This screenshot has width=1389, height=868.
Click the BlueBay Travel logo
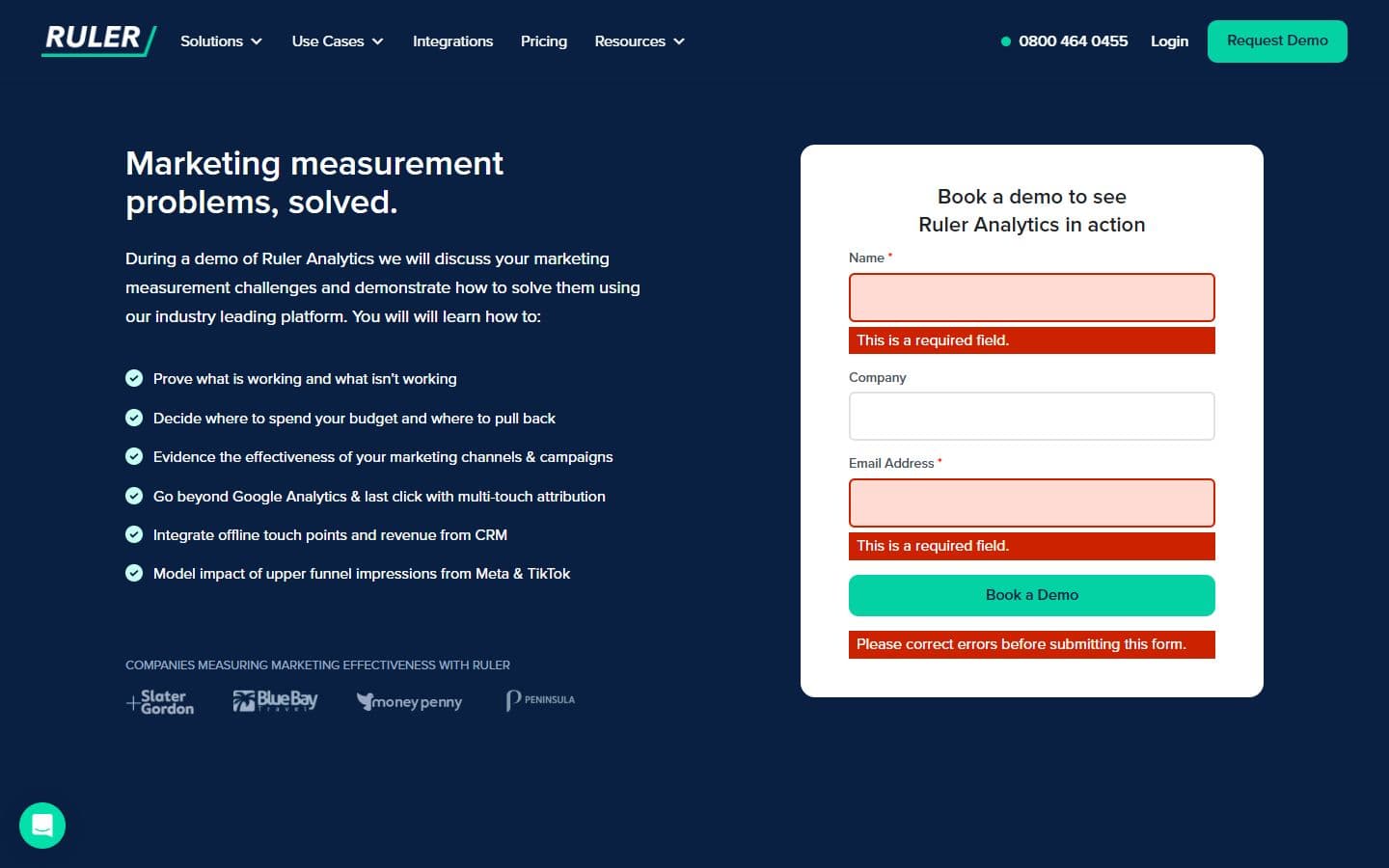point(275,701)
